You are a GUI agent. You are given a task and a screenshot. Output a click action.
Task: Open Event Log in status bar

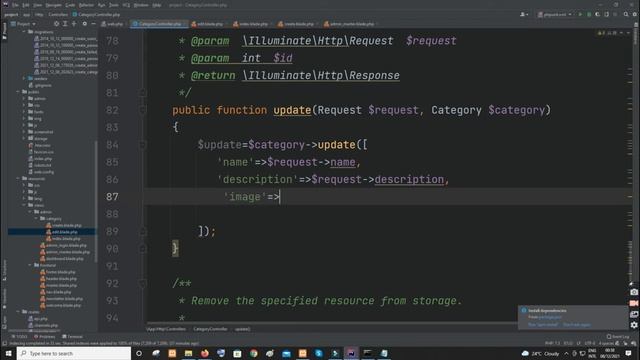point(618,336)
